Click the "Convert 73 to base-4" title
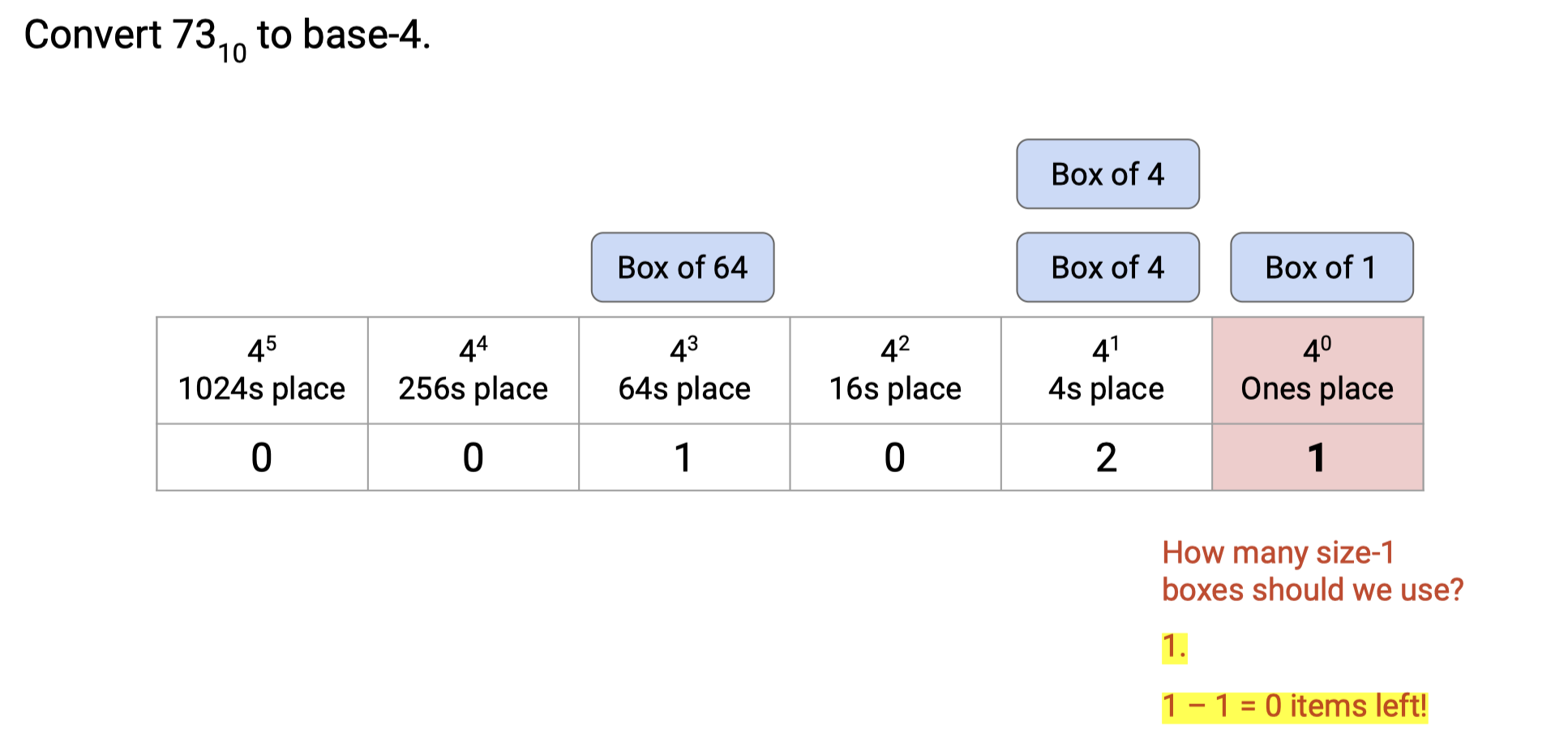The width and height of the screenshot is (1568, 743). 227,37
